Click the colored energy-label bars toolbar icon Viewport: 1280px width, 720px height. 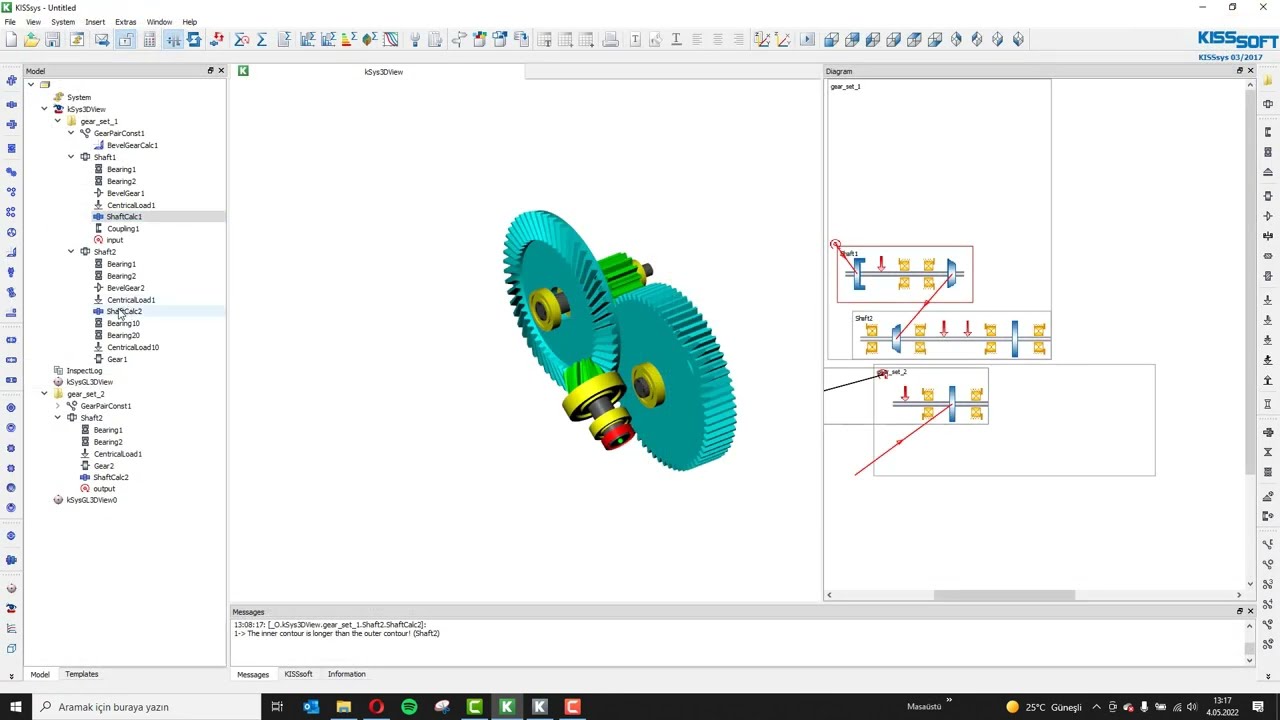pyautogui.click(x=348, y=40)
